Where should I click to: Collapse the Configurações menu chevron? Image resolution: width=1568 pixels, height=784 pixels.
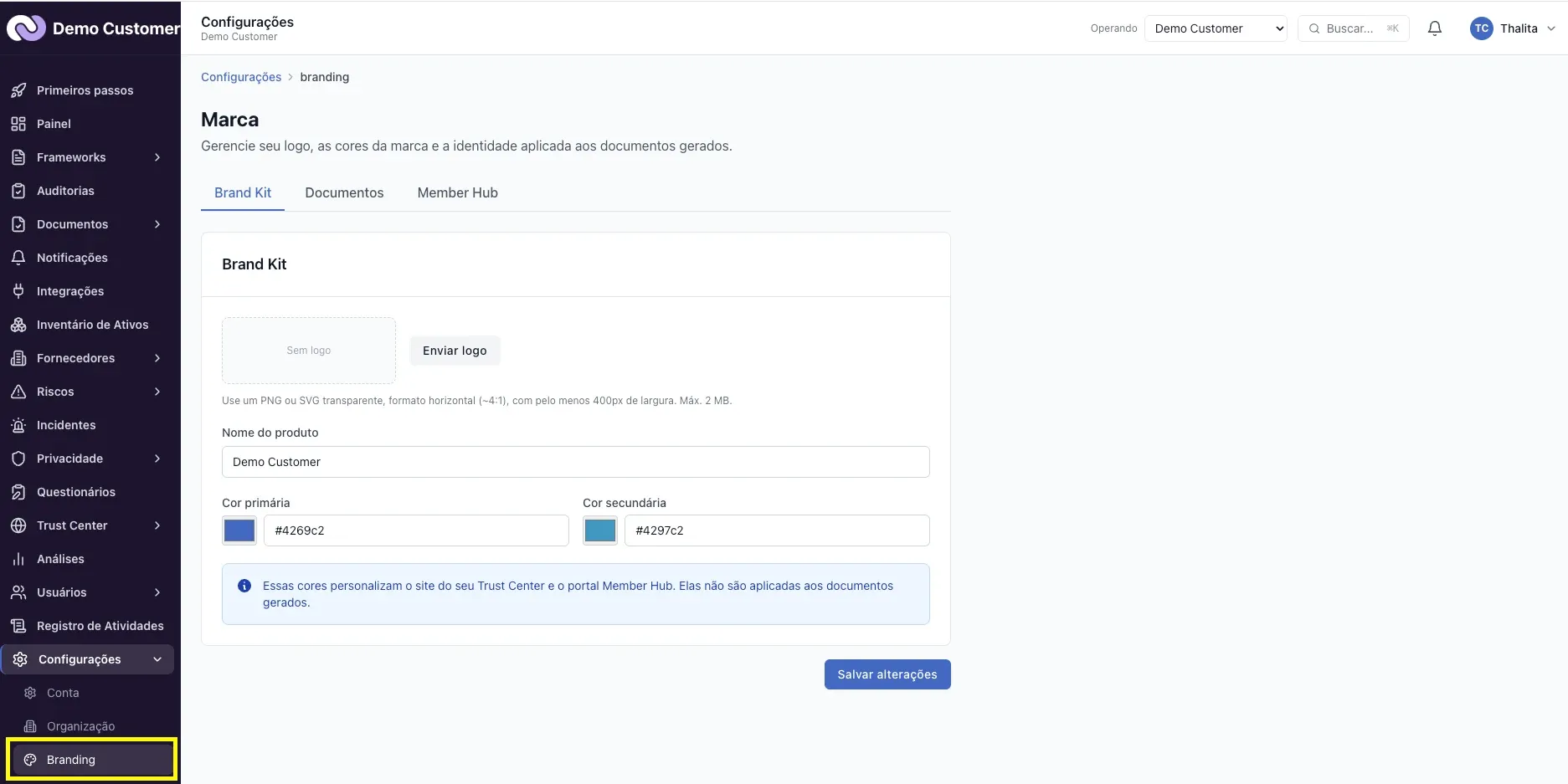coord(157,659)
